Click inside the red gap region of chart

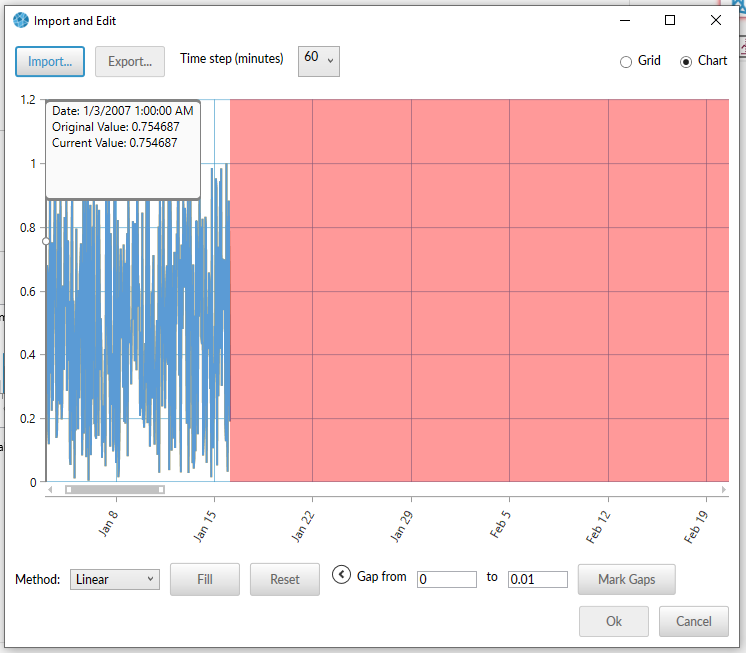click(480, 290)
